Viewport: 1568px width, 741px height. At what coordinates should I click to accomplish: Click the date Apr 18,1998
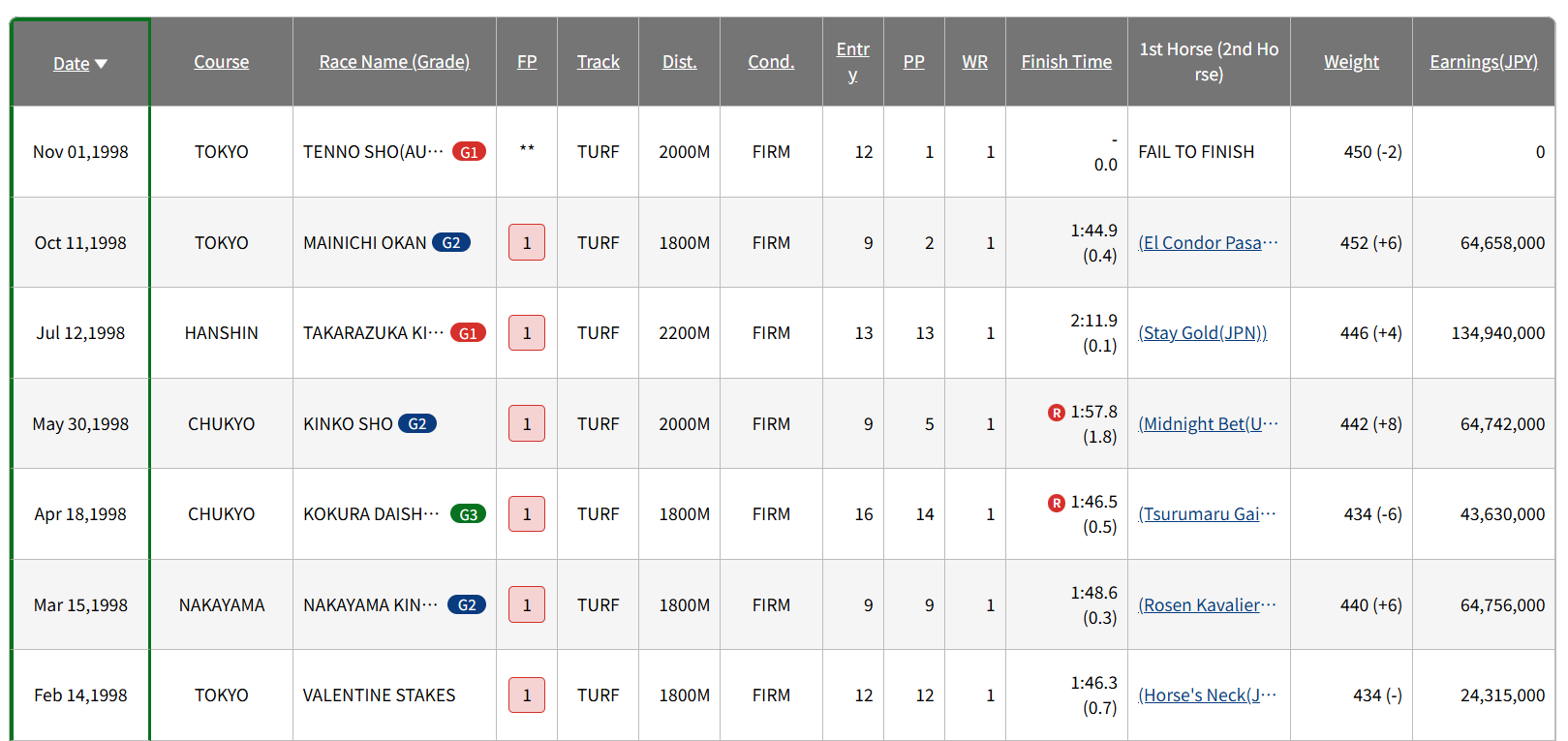[80, 514]
